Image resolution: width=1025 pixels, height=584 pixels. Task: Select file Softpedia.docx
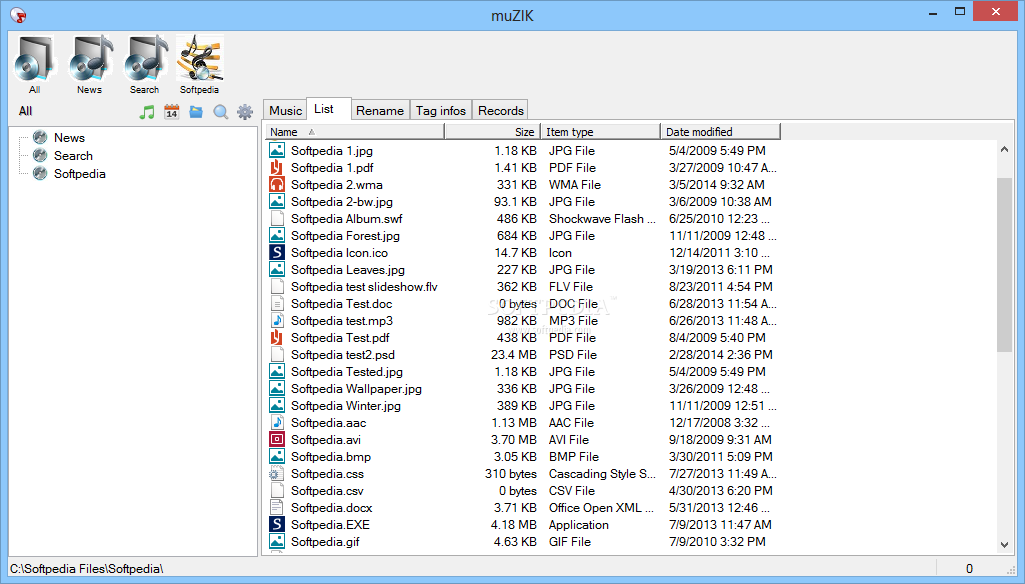331,507
